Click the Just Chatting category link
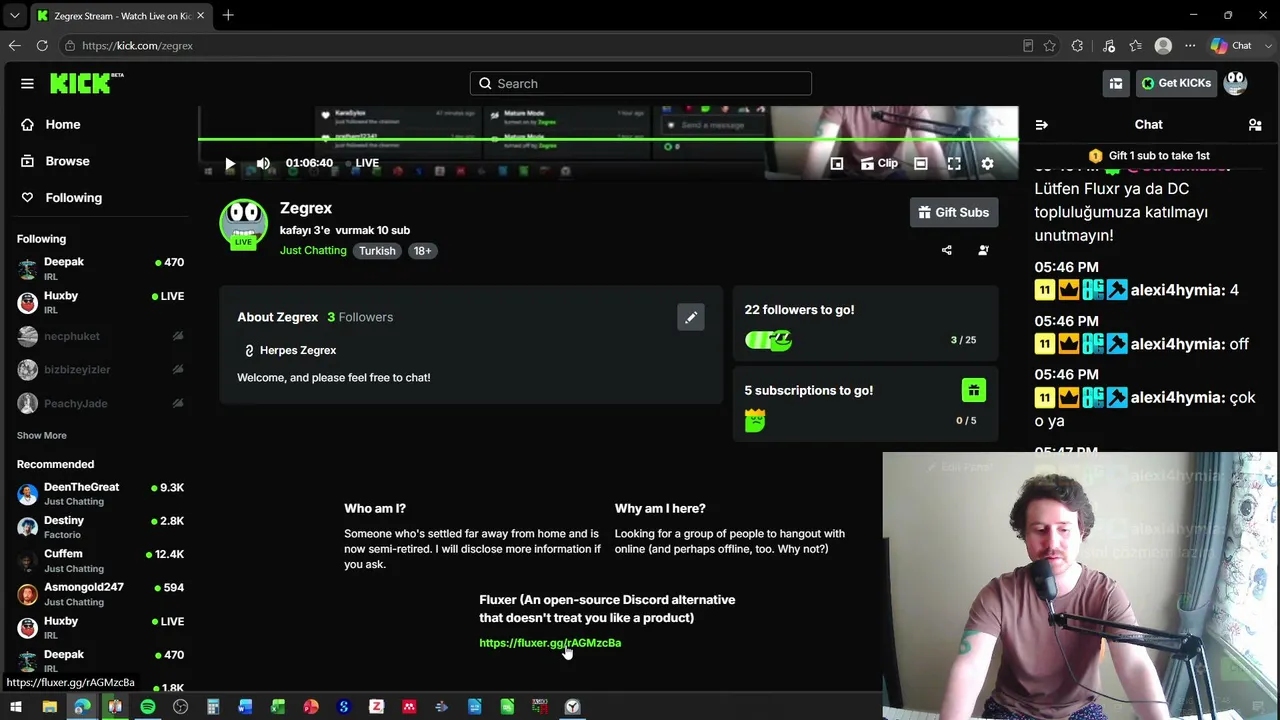1280x720 pixels. pos(313,251)
